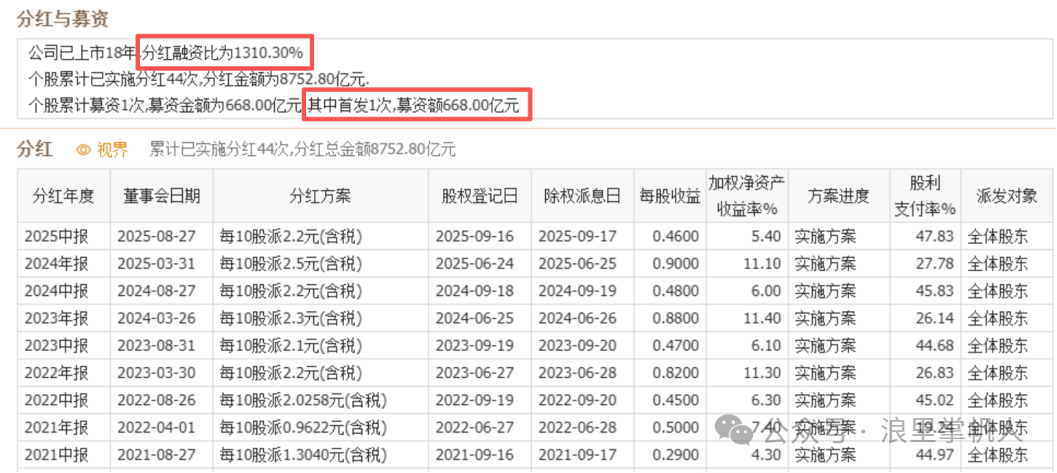This screenshot has height=473, width=1057.
Task: Click the WeChat logo in the watermark
Action: coord(744,434)
